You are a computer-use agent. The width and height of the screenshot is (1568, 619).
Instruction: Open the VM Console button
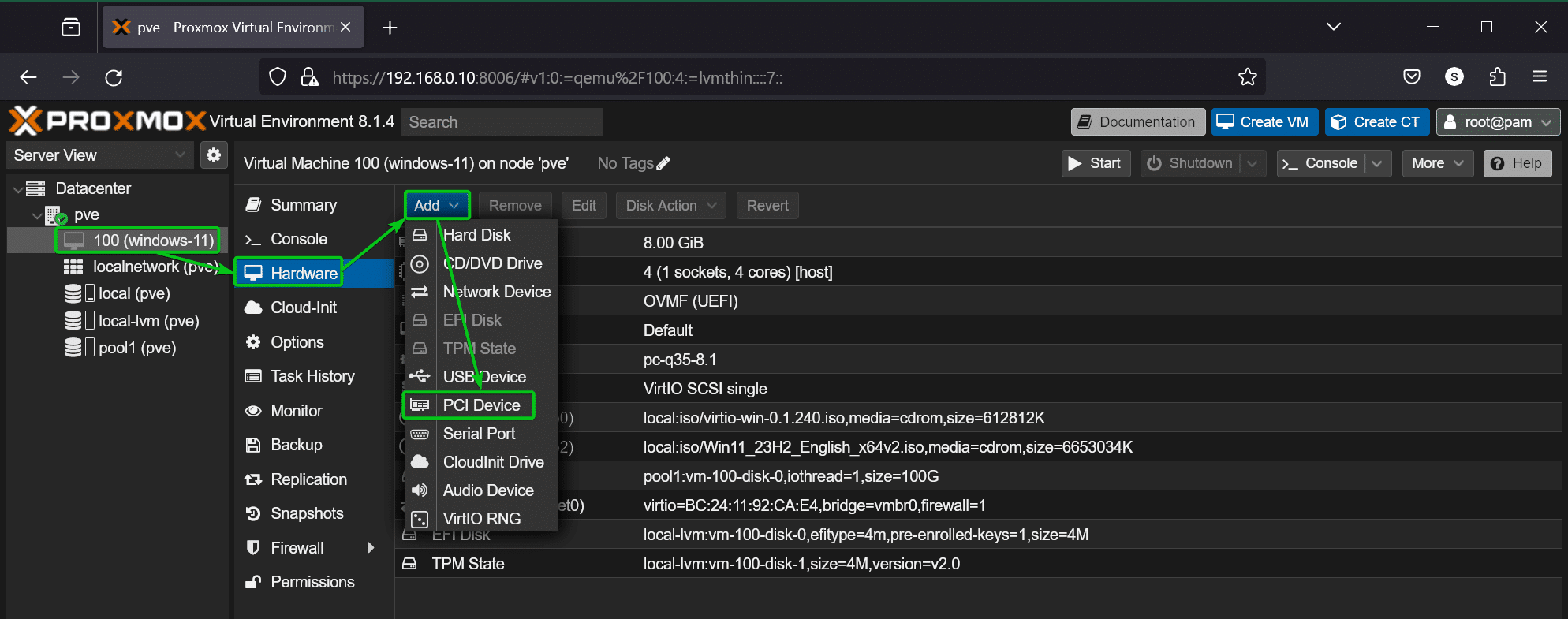(1321, 163)
